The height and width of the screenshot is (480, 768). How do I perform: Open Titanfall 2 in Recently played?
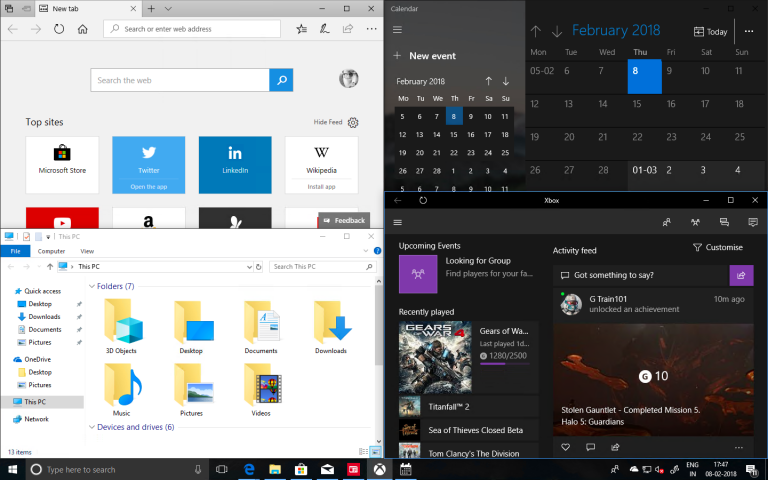(x=468, y=407)
